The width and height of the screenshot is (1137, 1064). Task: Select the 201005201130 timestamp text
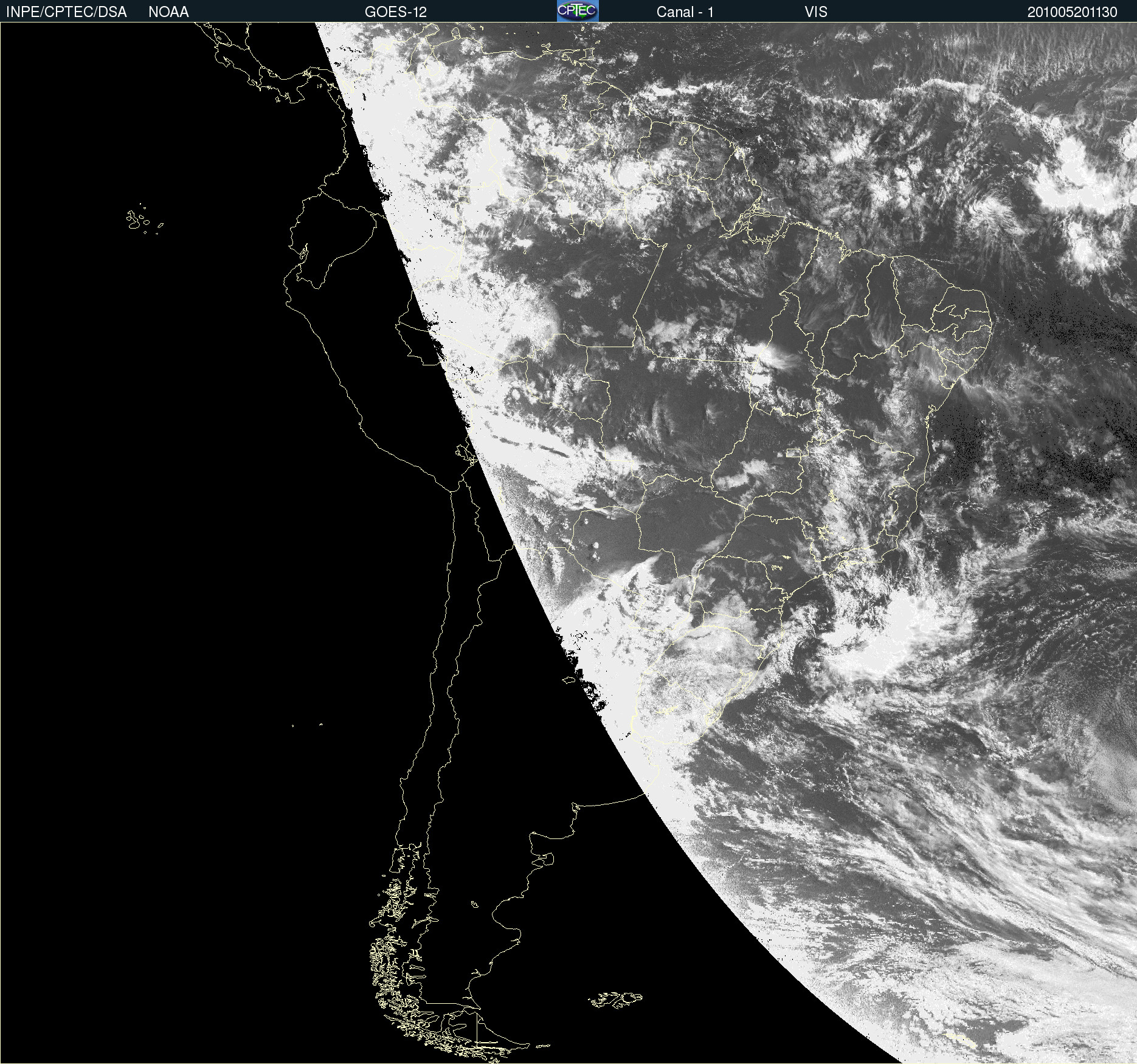tap(1073, 12)
